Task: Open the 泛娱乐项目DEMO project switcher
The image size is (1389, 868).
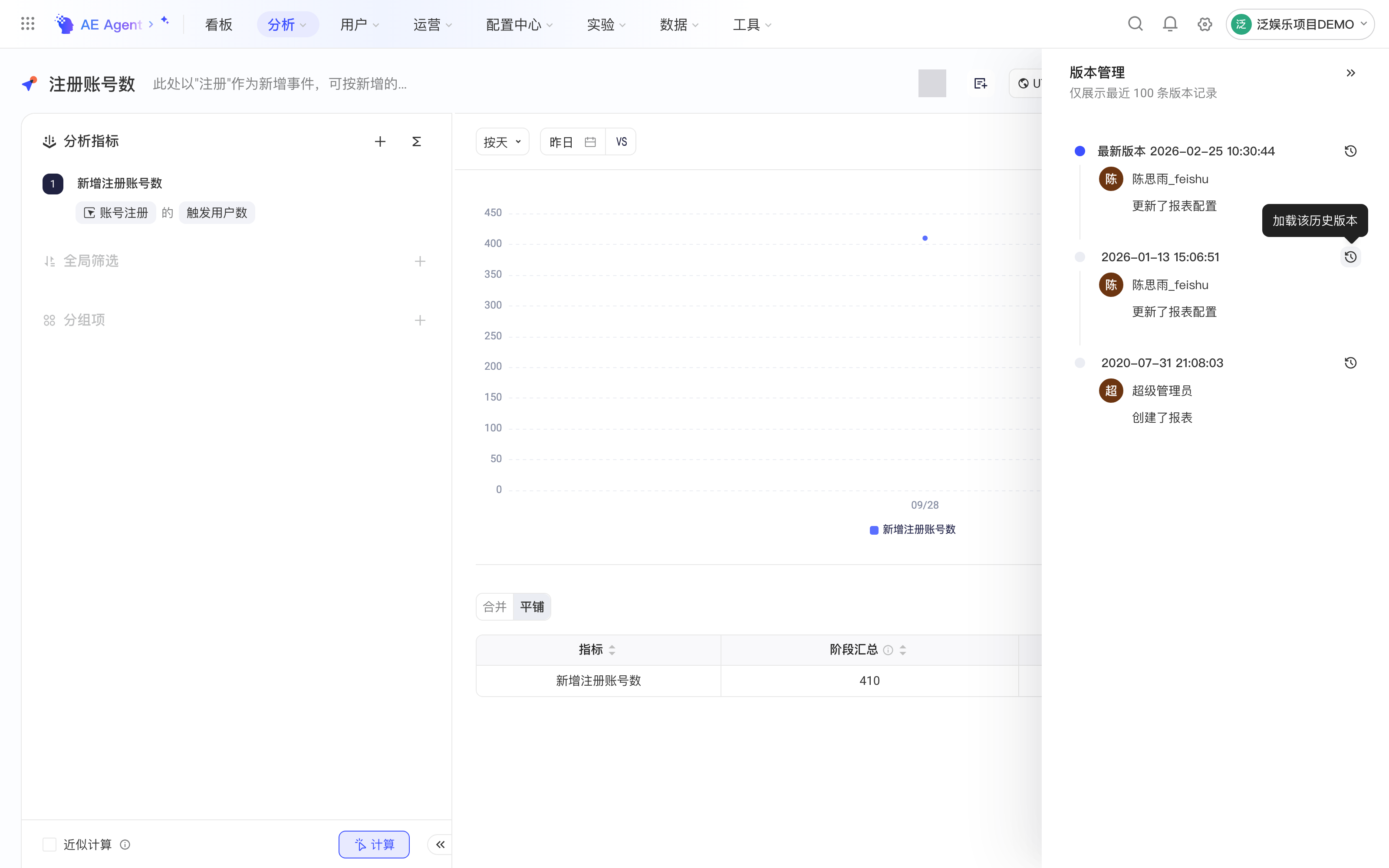Action: [x=1300, y=24]
